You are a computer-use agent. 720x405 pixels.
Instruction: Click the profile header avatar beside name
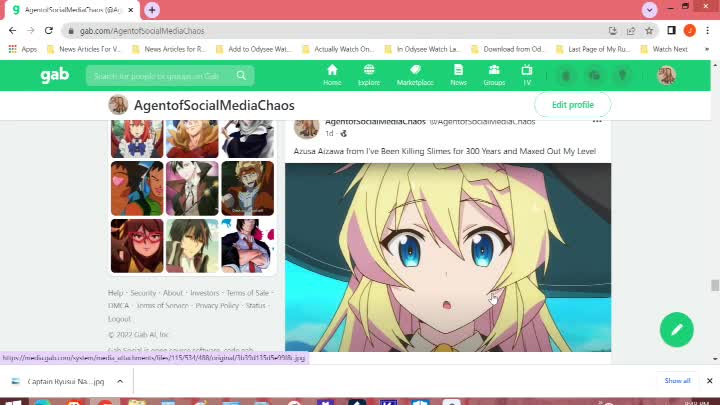tap(118, 105)
